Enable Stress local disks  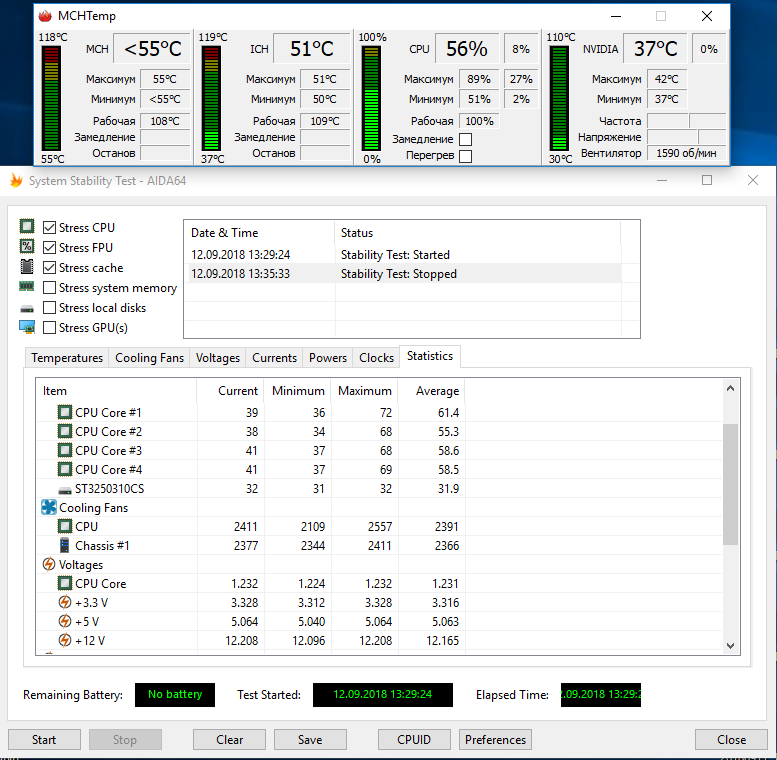click(x=49, y=308)
